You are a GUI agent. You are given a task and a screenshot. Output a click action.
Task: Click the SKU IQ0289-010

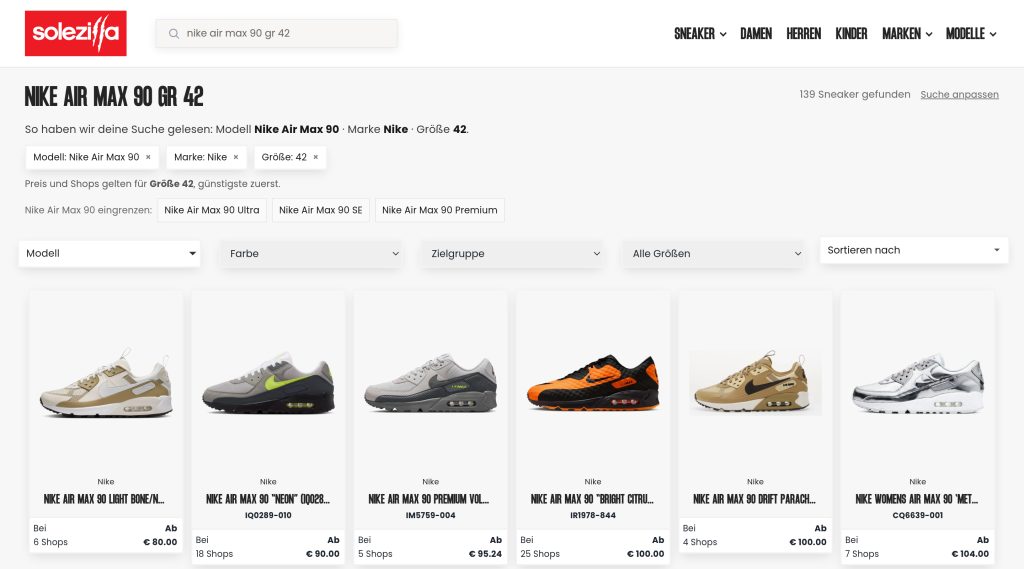click(x=268, y=515)
